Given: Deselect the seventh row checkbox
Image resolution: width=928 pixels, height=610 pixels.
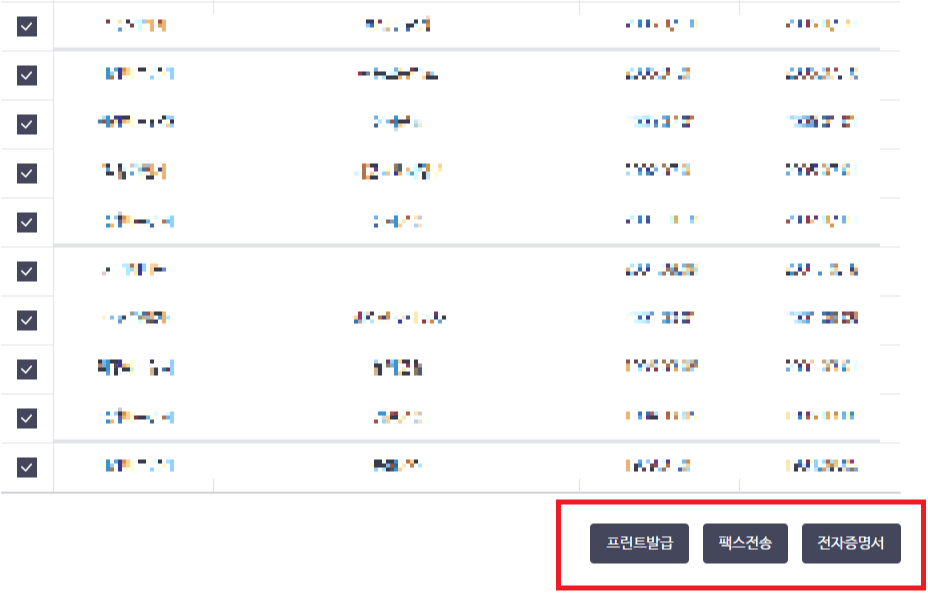Looking at the screenshot, I should point(27,316).
